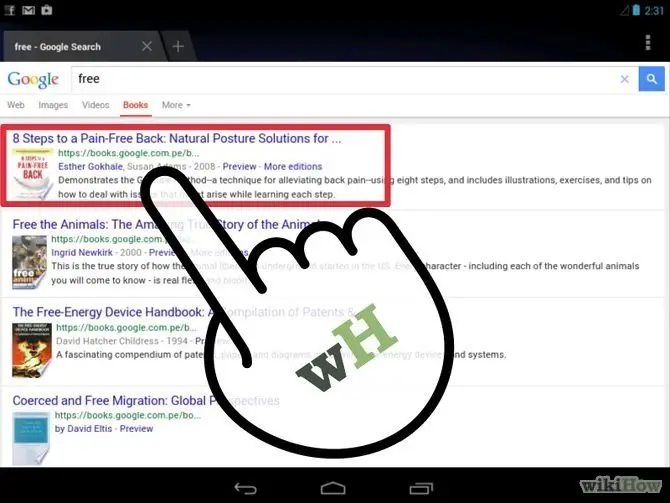
Task: Click author link Esther Gokhale
Action: pos(91,167)
